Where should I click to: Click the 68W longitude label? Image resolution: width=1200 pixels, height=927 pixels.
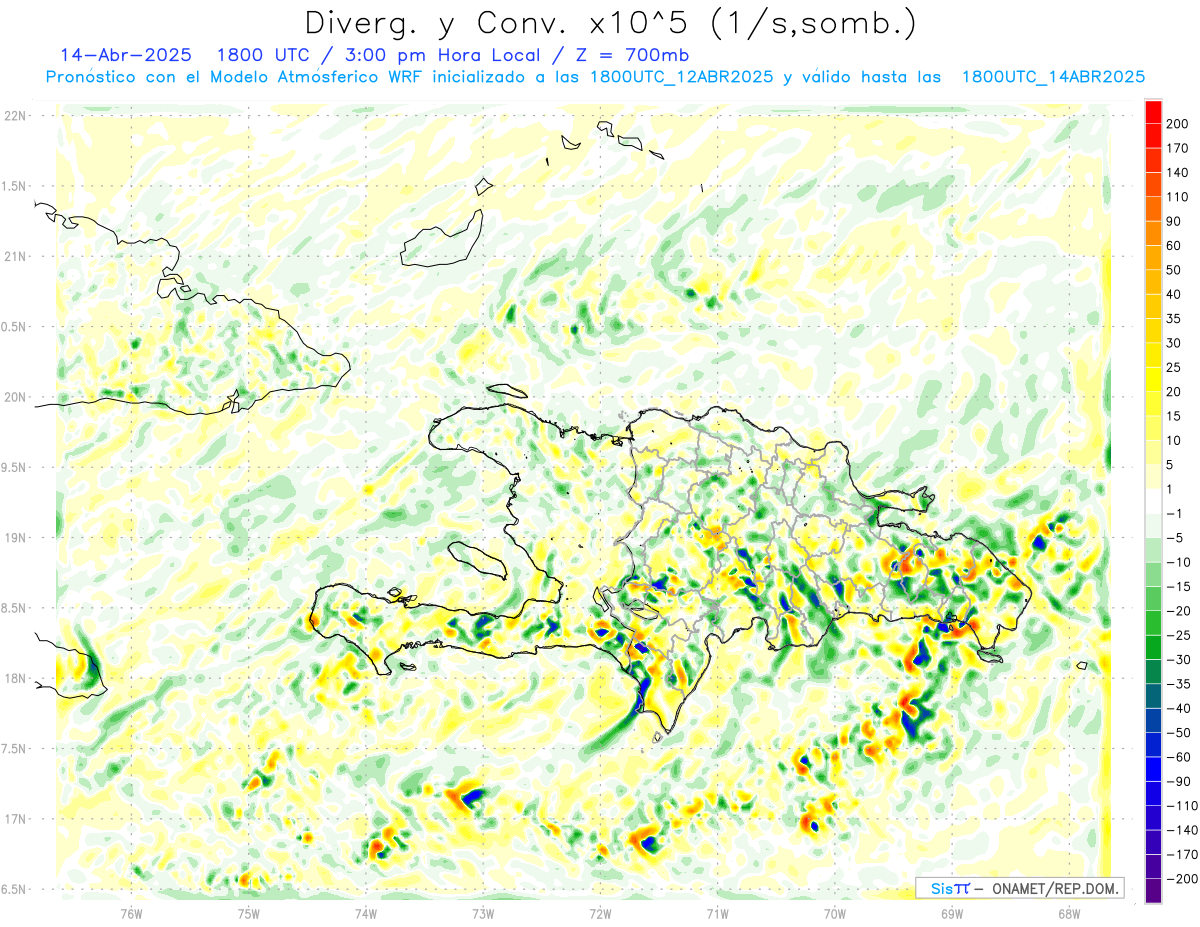pos(1069,913)
